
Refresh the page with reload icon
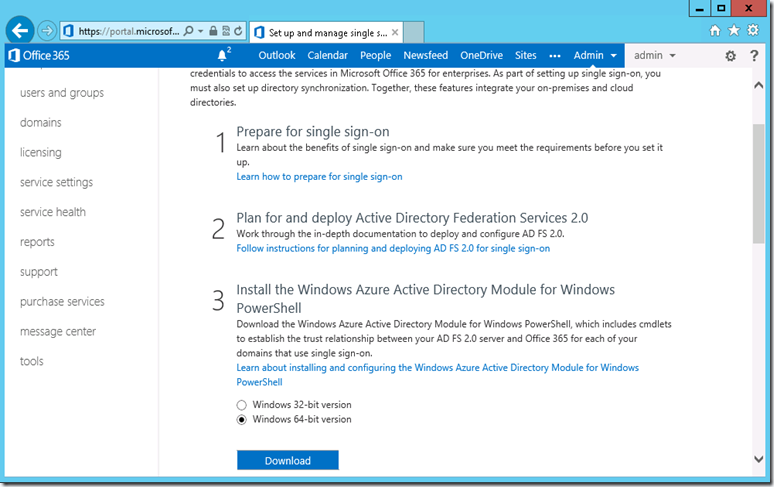pos(238,31)
